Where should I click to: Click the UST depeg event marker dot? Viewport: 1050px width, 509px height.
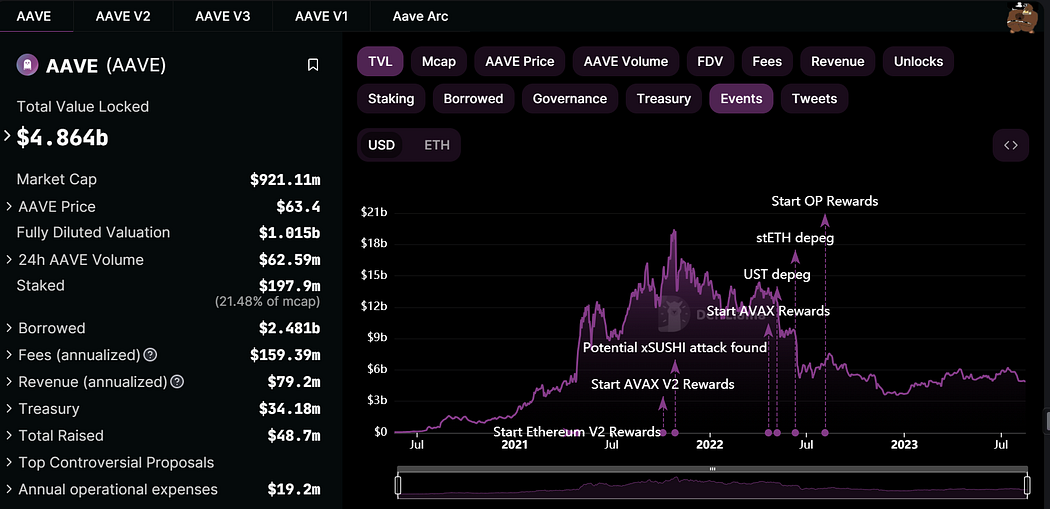777,433
